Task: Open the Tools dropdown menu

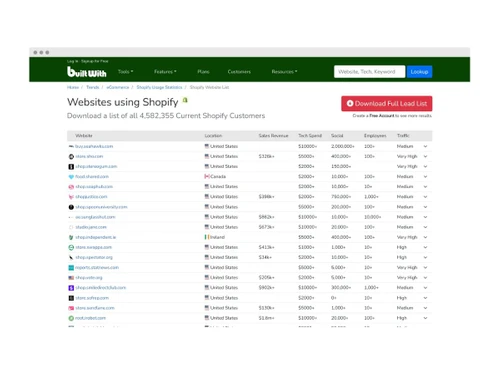Action: pos(125,72)
